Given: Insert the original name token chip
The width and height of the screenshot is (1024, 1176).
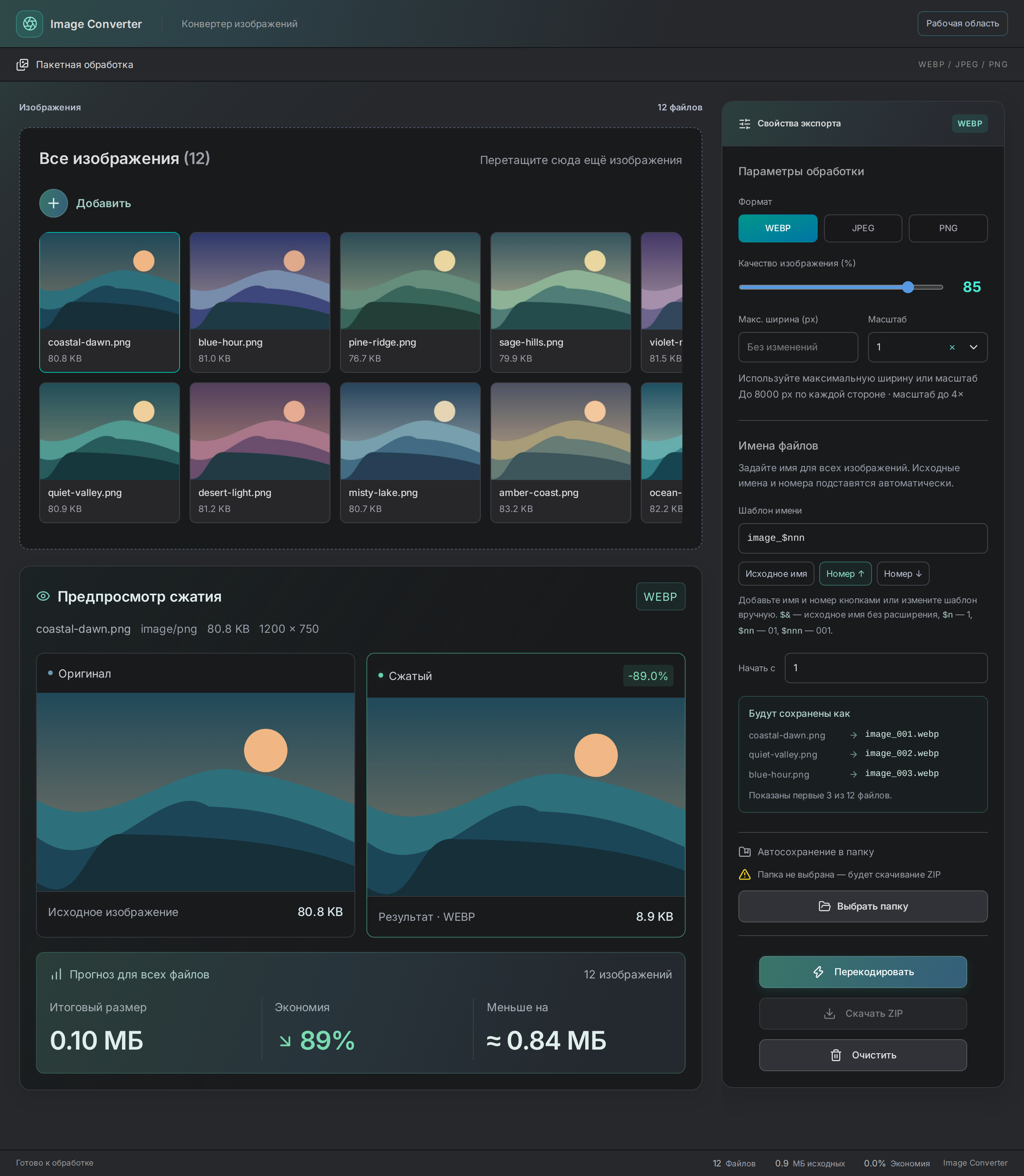Looking at the screenshot, I should [776, 574].
